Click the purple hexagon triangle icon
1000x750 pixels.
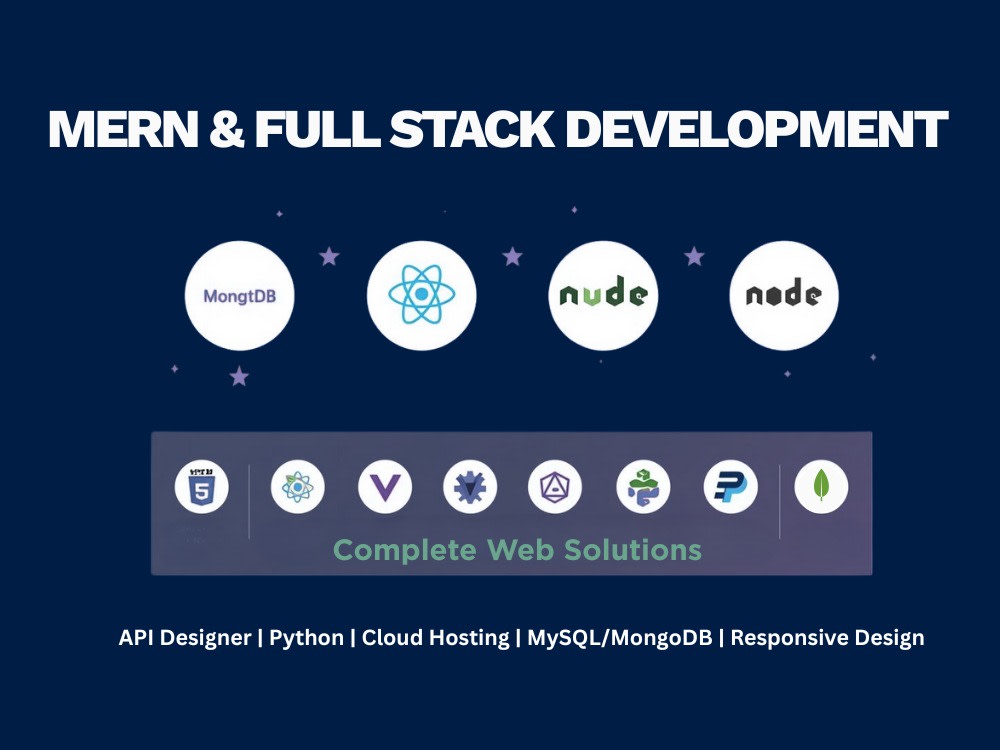pos(555,487)
